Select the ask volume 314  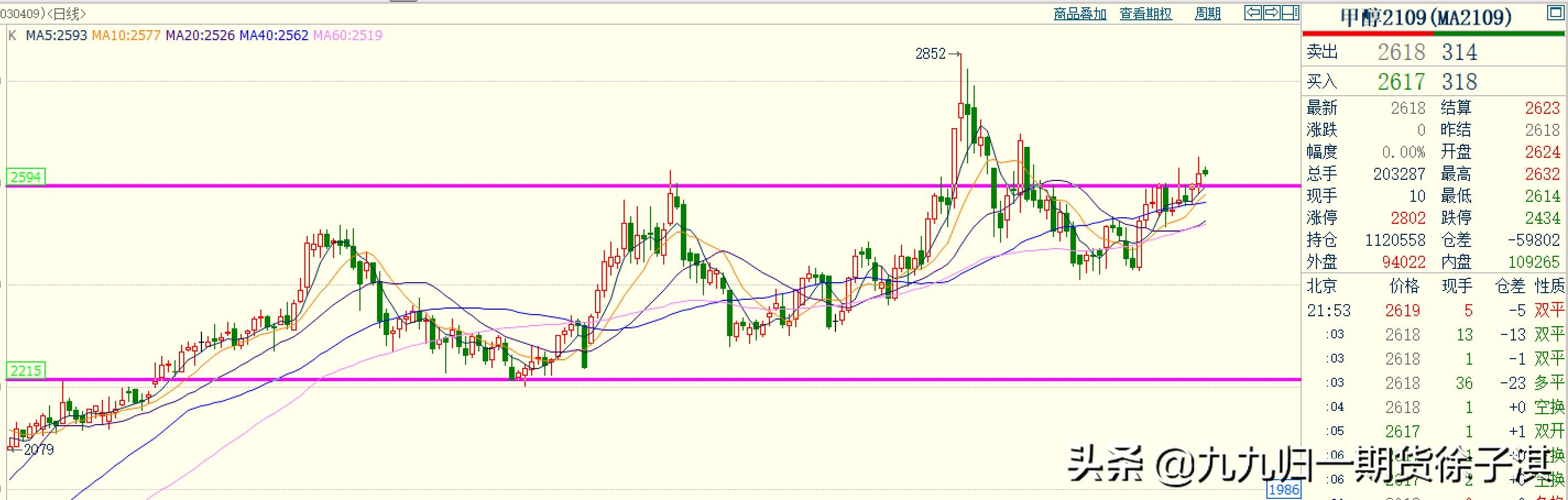(1459, 52)
